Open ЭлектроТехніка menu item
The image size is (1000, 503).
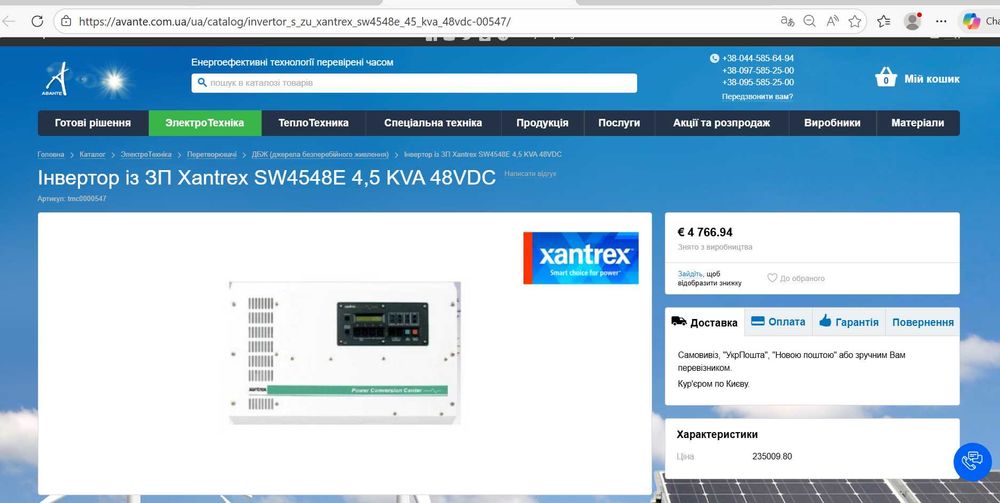click(x=205, y=123)
